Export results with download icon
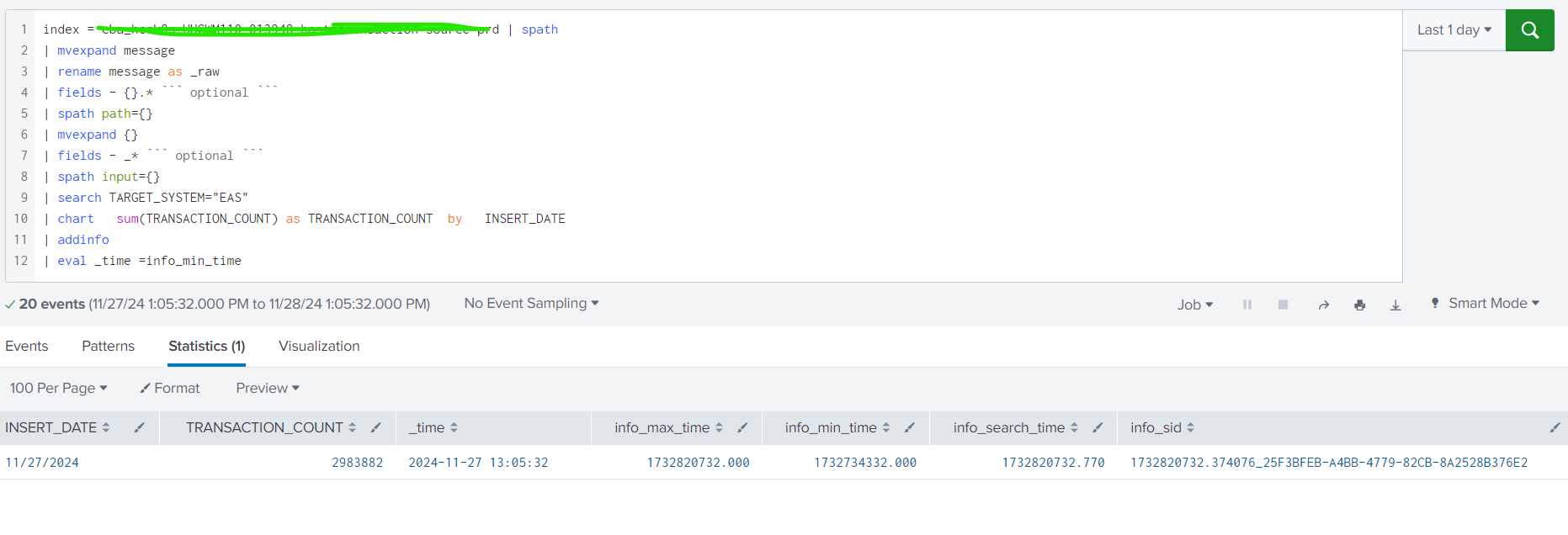Viewport: 1568px width, 535px height. tap(1395, 305)
